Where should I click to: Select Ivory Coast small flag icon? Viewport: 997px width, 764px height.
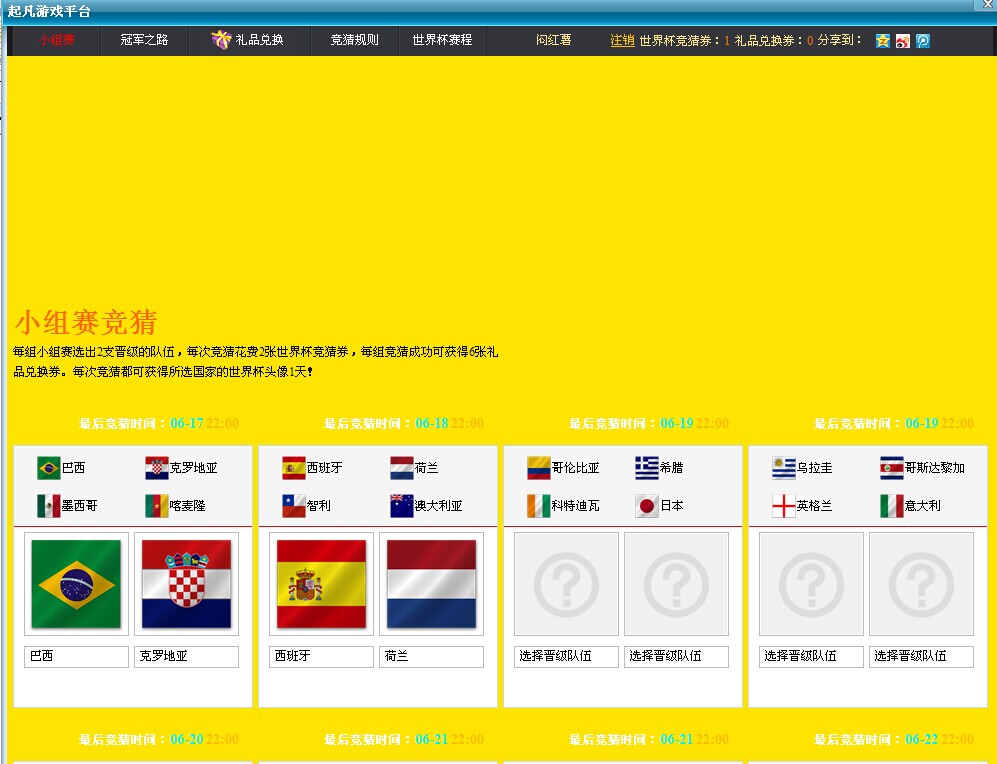coord(539,506)
